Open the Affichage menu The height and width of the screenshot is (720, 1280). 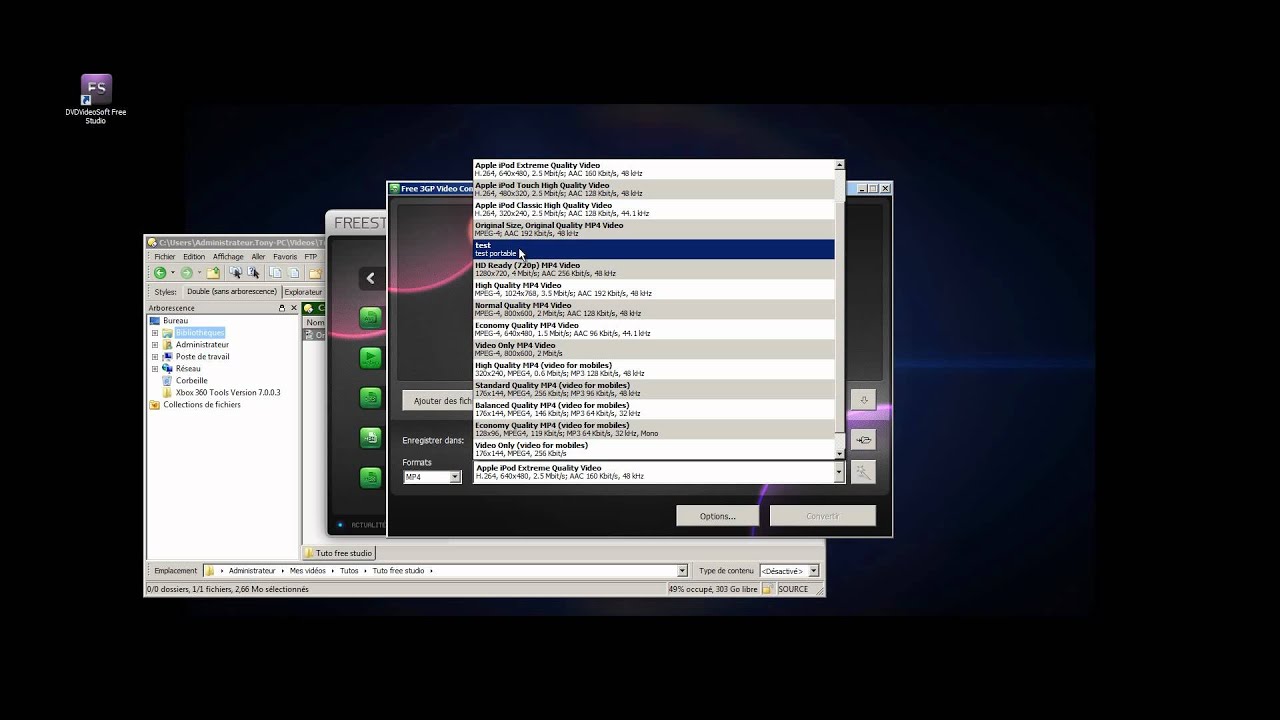(228, 257)
